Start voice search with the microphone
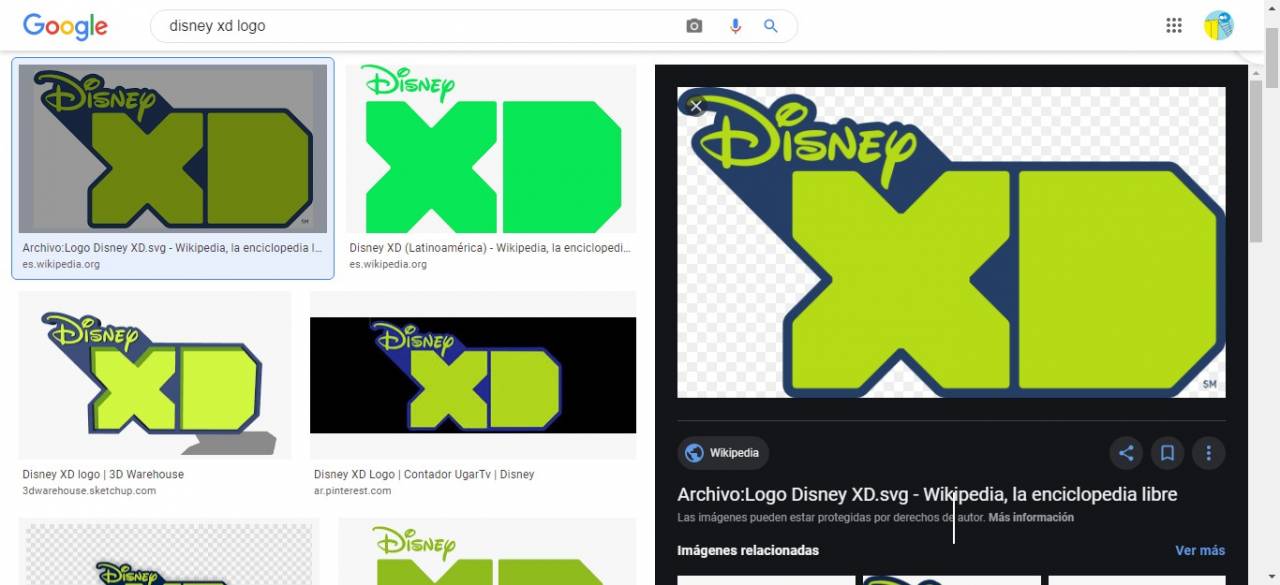1280x585 pixels. pos(735,26)
